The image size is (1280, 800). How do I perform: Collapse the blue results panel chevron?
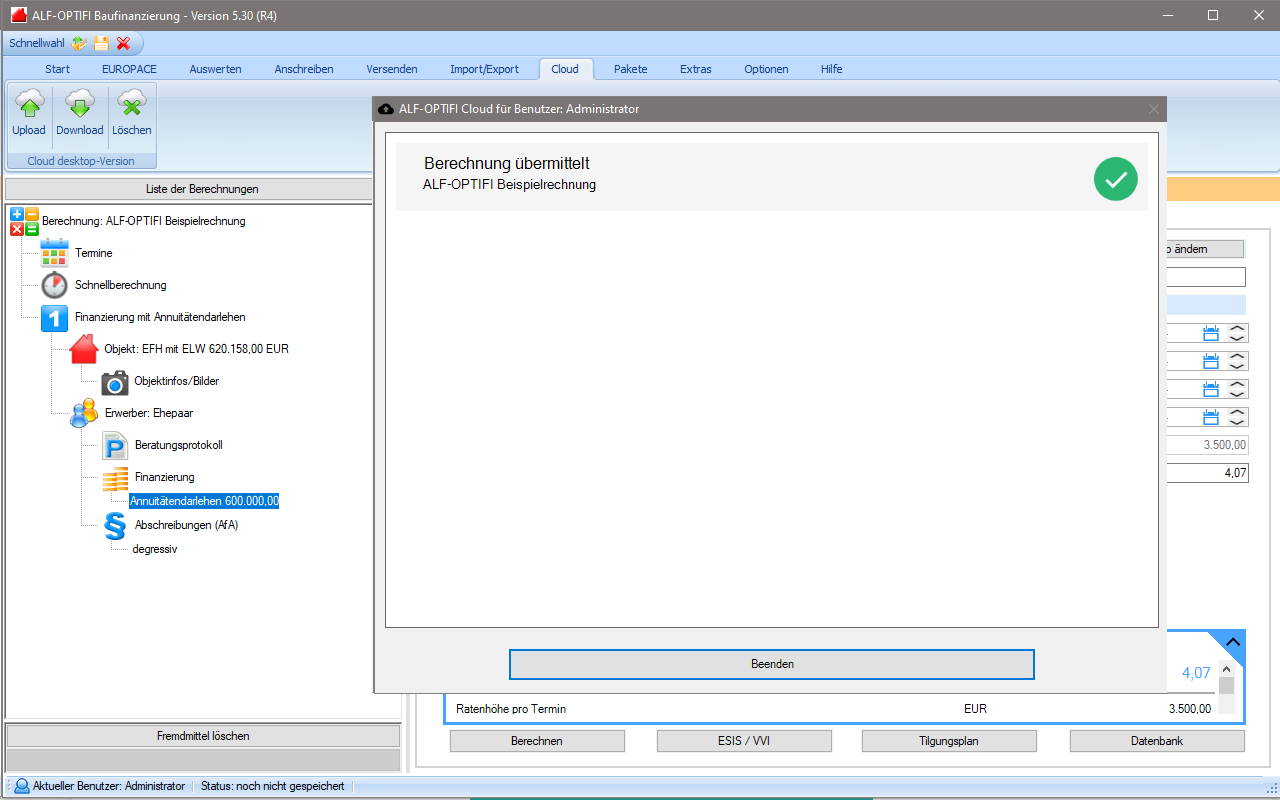[x=1233, y=642]
